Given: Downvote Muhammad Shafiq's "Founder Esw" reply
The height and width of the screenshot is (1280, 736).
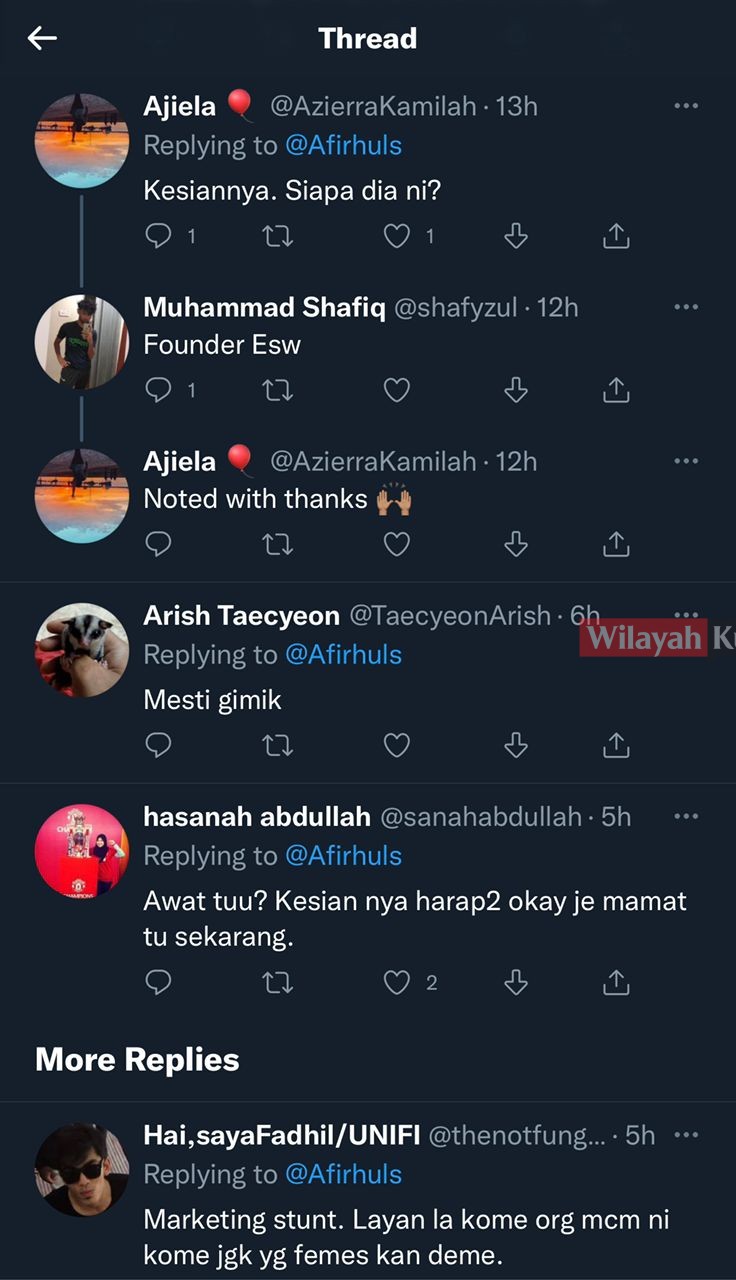Looking at the screenshot, I should tap(515, 390).
